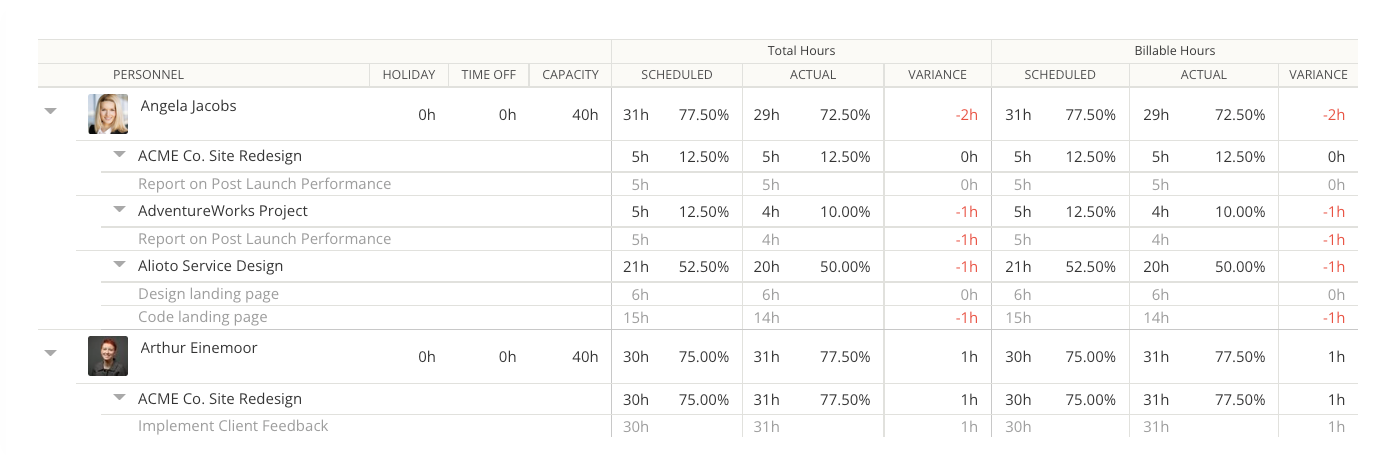Viewport: 1395px width, 466px height.
Task: Select Implement Client Feedback task
Action: (233, 426)
